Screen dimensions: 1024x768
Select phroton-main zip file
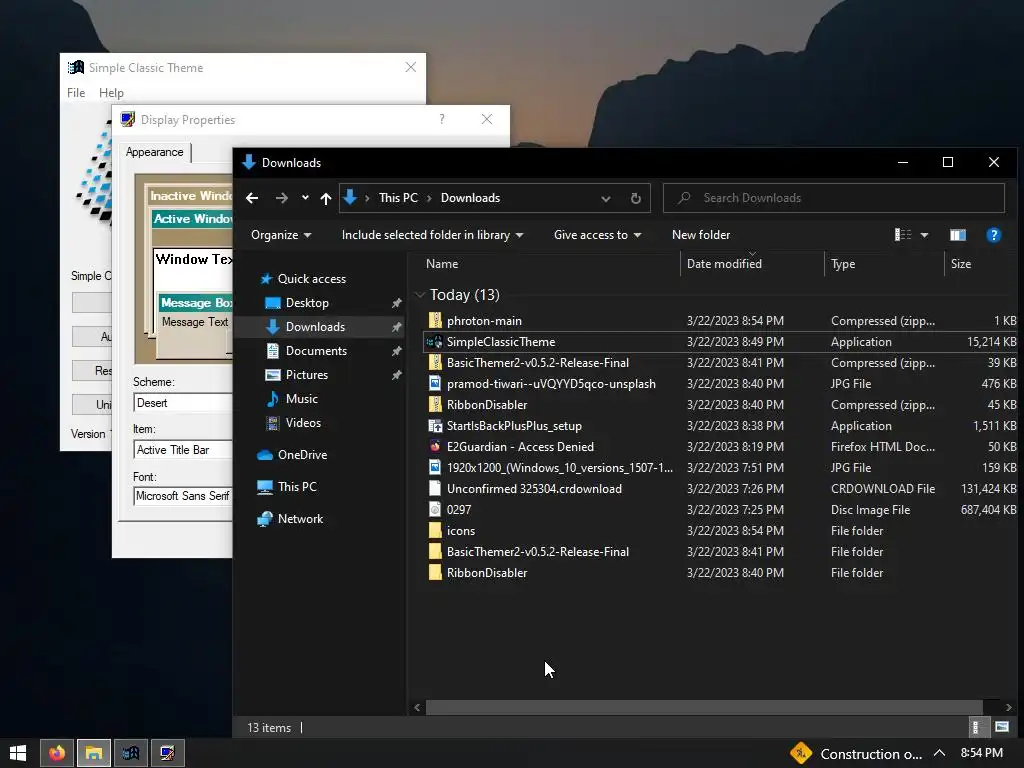click(x=484, y=321)
